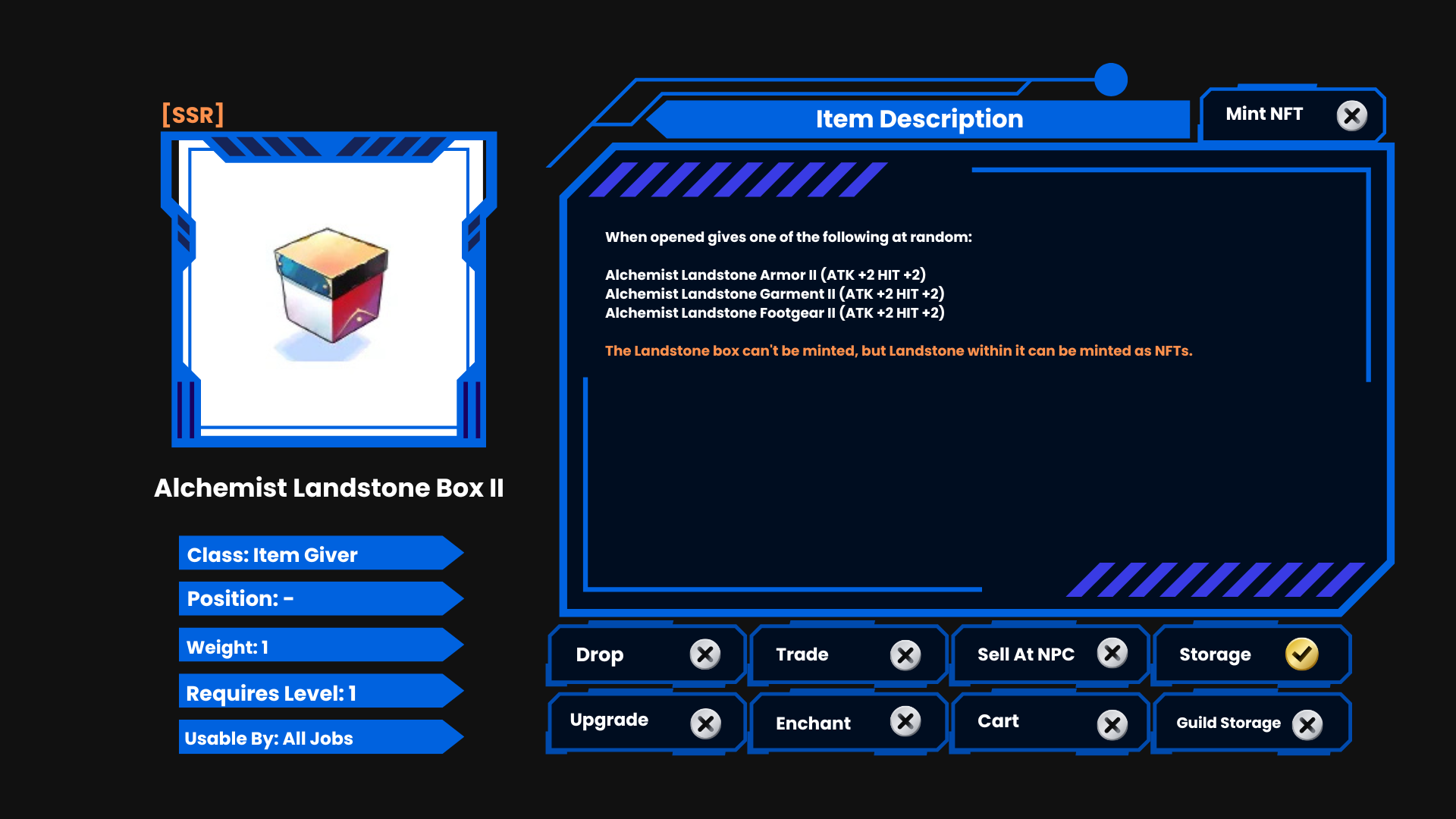Select the Item Description header tab

919,119
